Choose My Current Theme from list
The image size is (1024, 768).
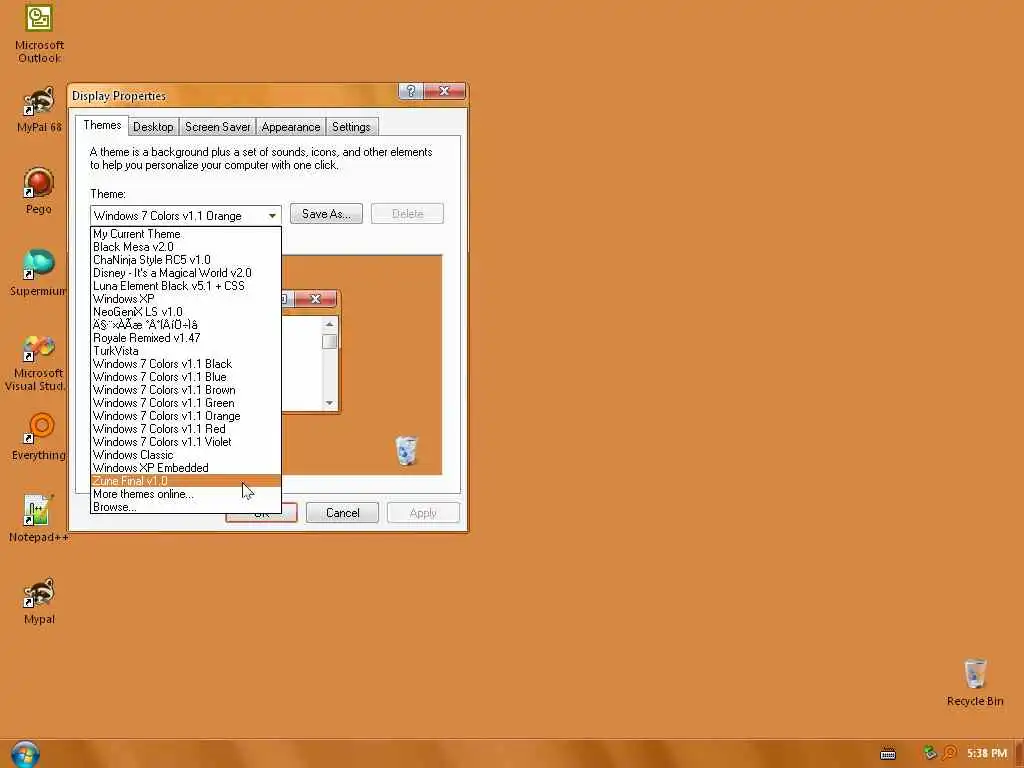point(186,234)
